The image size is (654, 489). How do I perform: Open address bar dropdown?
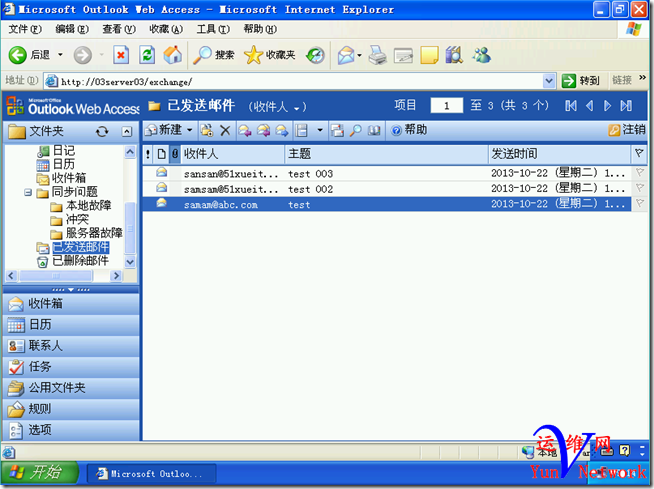coord(549,81)
